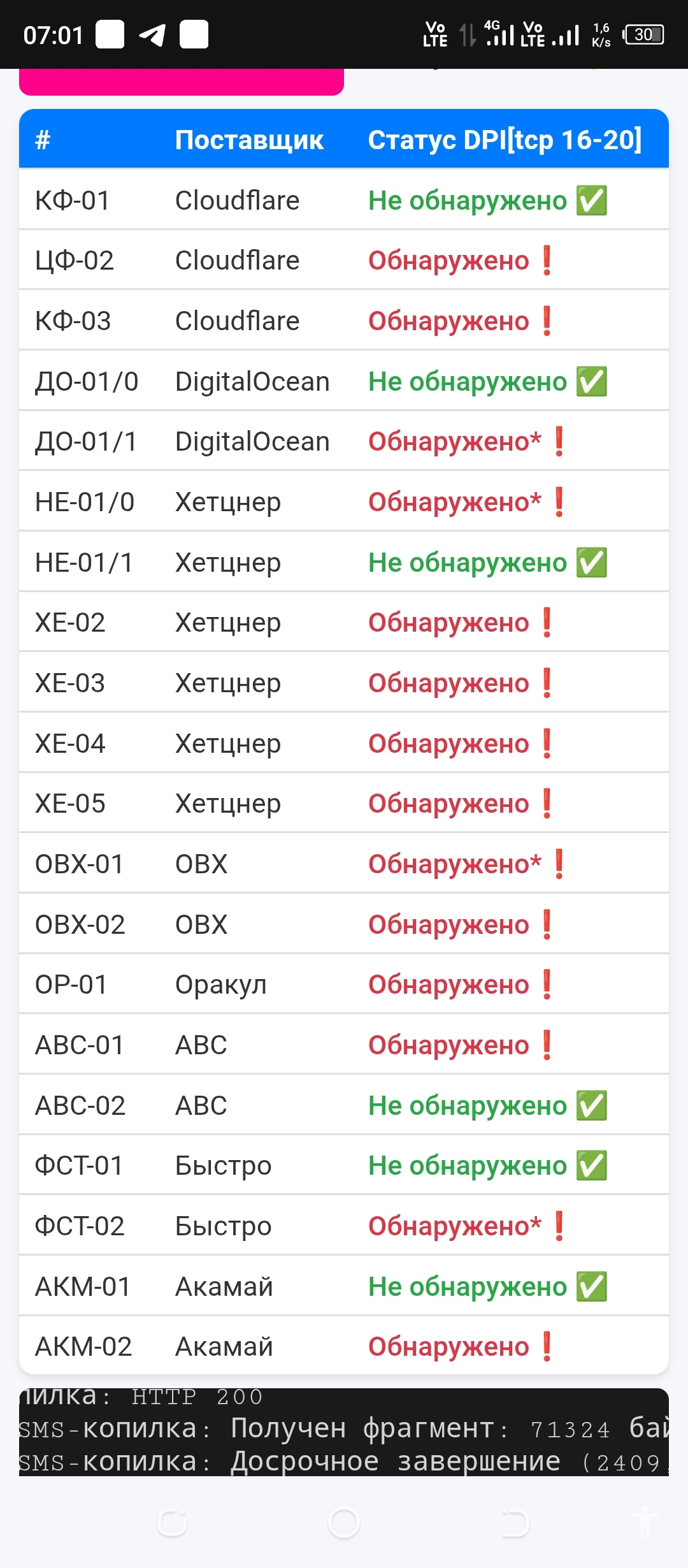Image resolution: width=688 pixels, height=1568 pixels.
Task: Select the "Обнаружено*" status in the ДО-01/1 row
Action: point(455,442)
